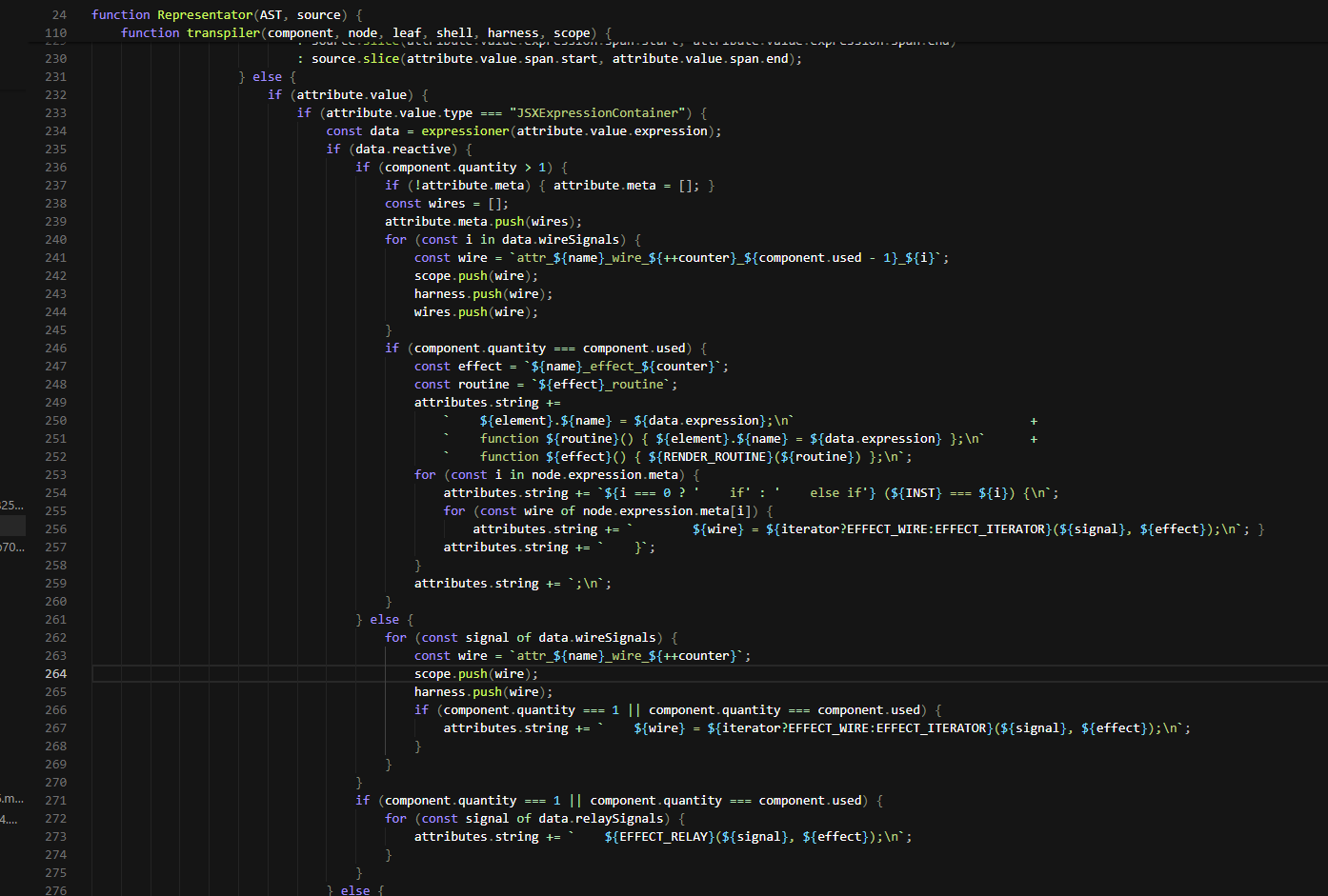Select line number 258 in the gutter

click(55, 565)
